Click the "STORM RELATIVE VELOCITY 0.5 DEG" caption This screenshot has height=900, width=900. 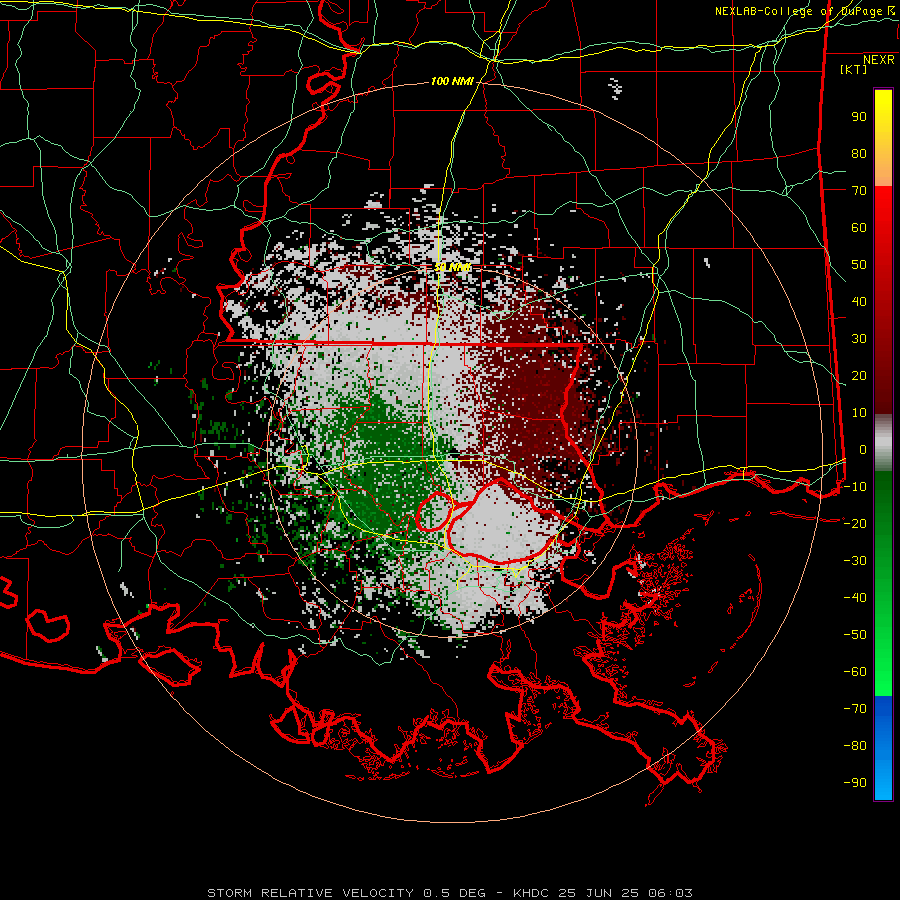point(346,893)
